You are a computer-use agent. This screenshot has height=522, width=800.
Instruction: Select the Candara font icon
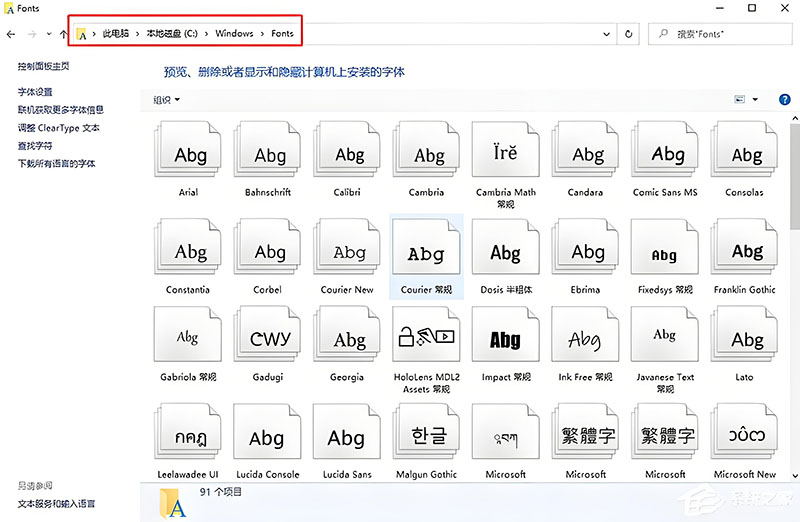pos(585,149)
